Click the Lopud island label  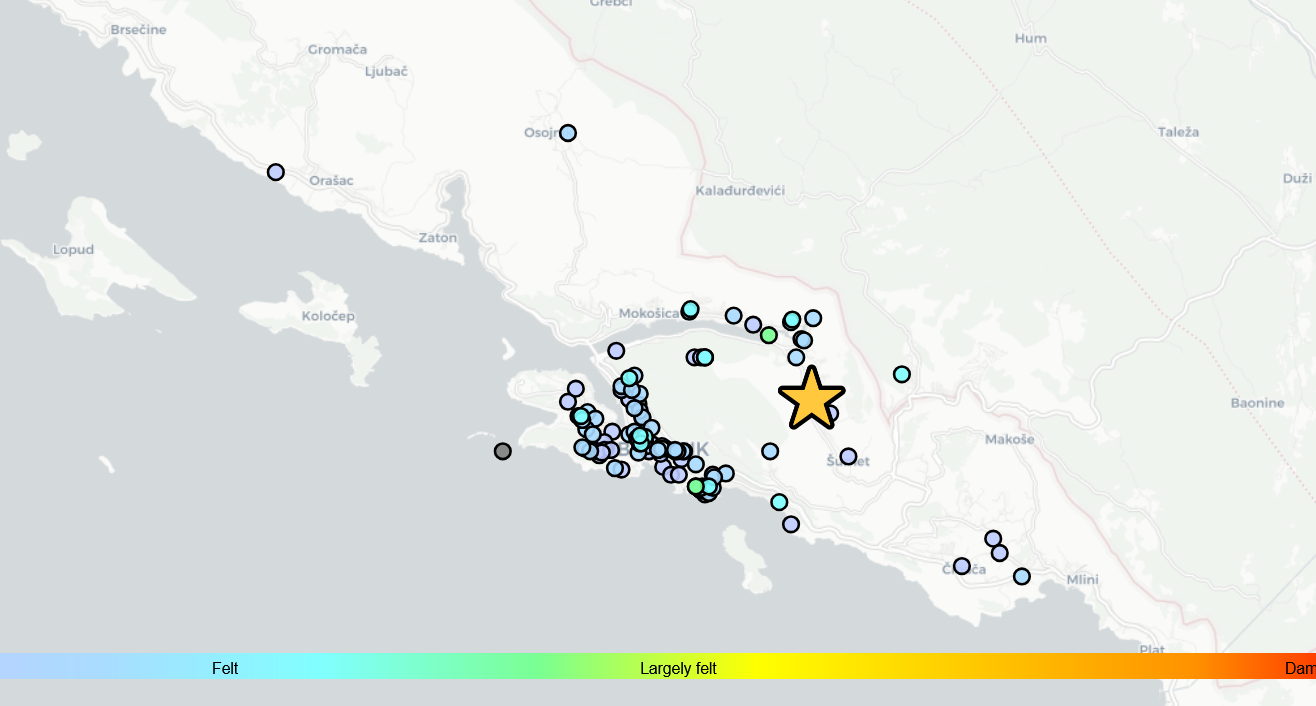pyautogui.click(x=74, y=250)
